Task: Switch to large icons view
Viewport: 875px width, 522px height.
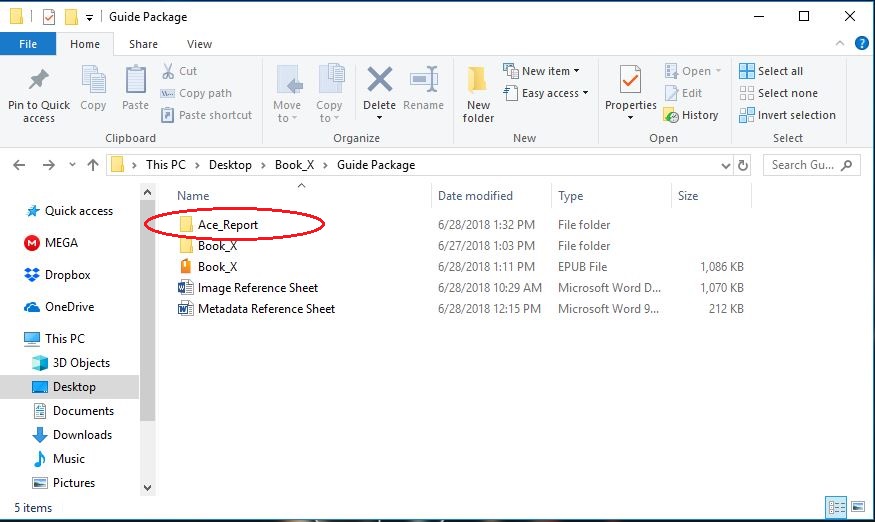Action: pos(858,507)
